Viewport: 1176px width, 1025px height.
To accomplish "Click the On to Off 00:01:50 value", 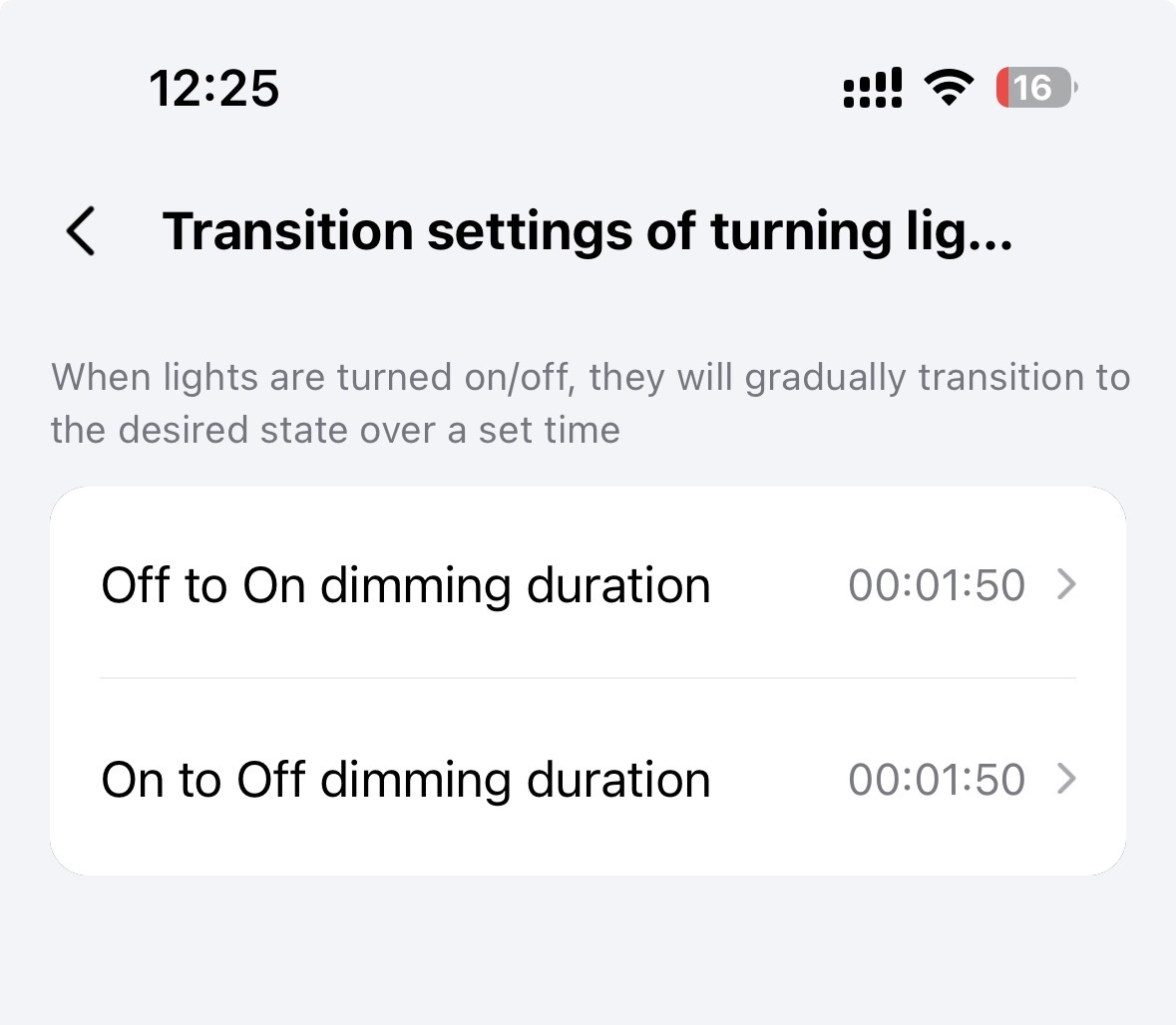I will (x=937, y=780).
